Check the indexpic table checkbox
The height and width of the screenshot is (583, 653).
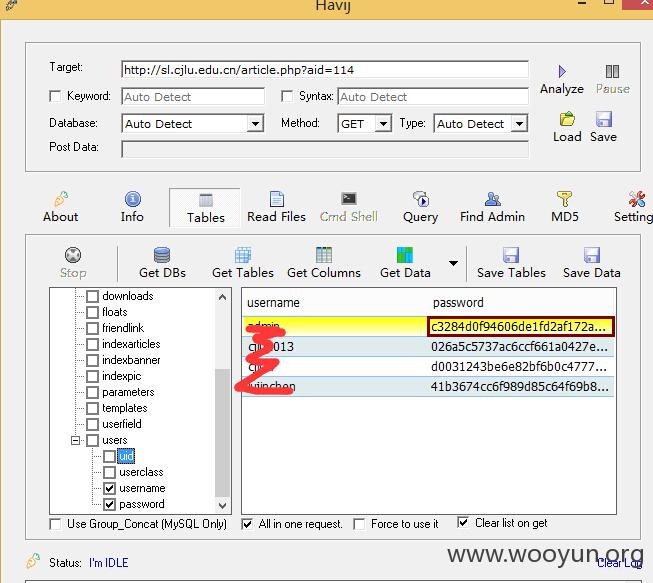92,376
